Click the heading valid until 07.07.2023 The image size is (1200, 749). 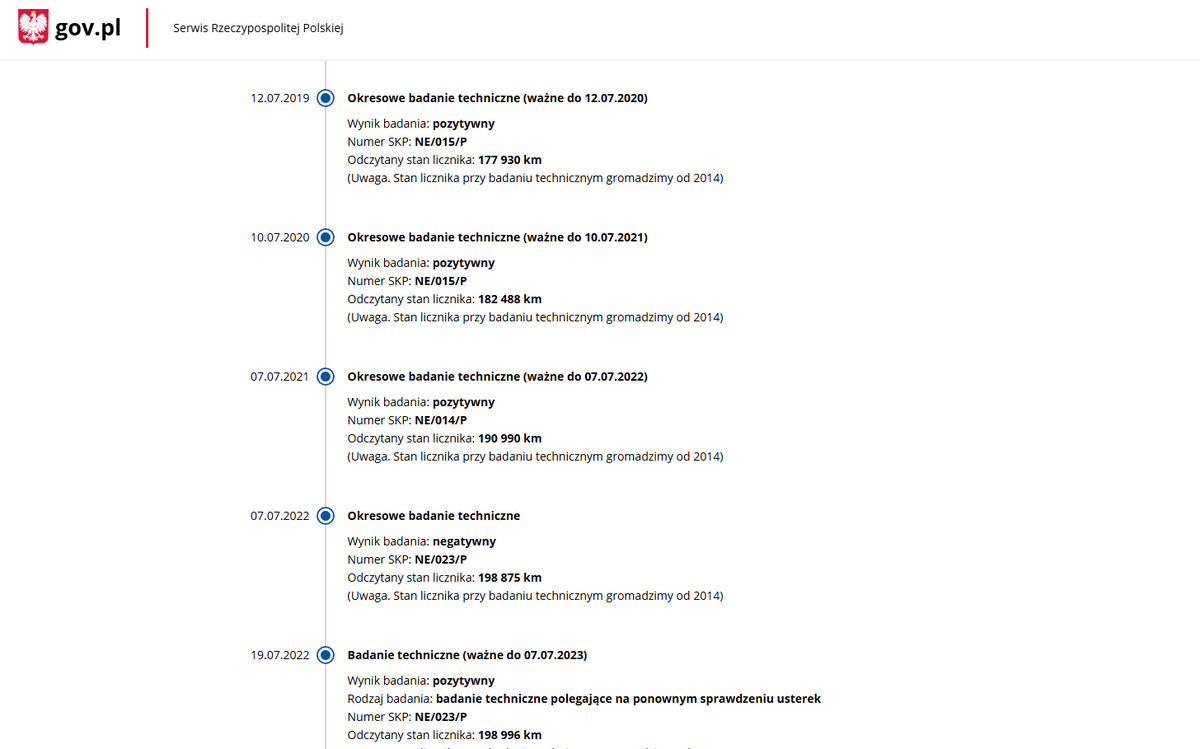pyautogui.click(x=467, y=655)
